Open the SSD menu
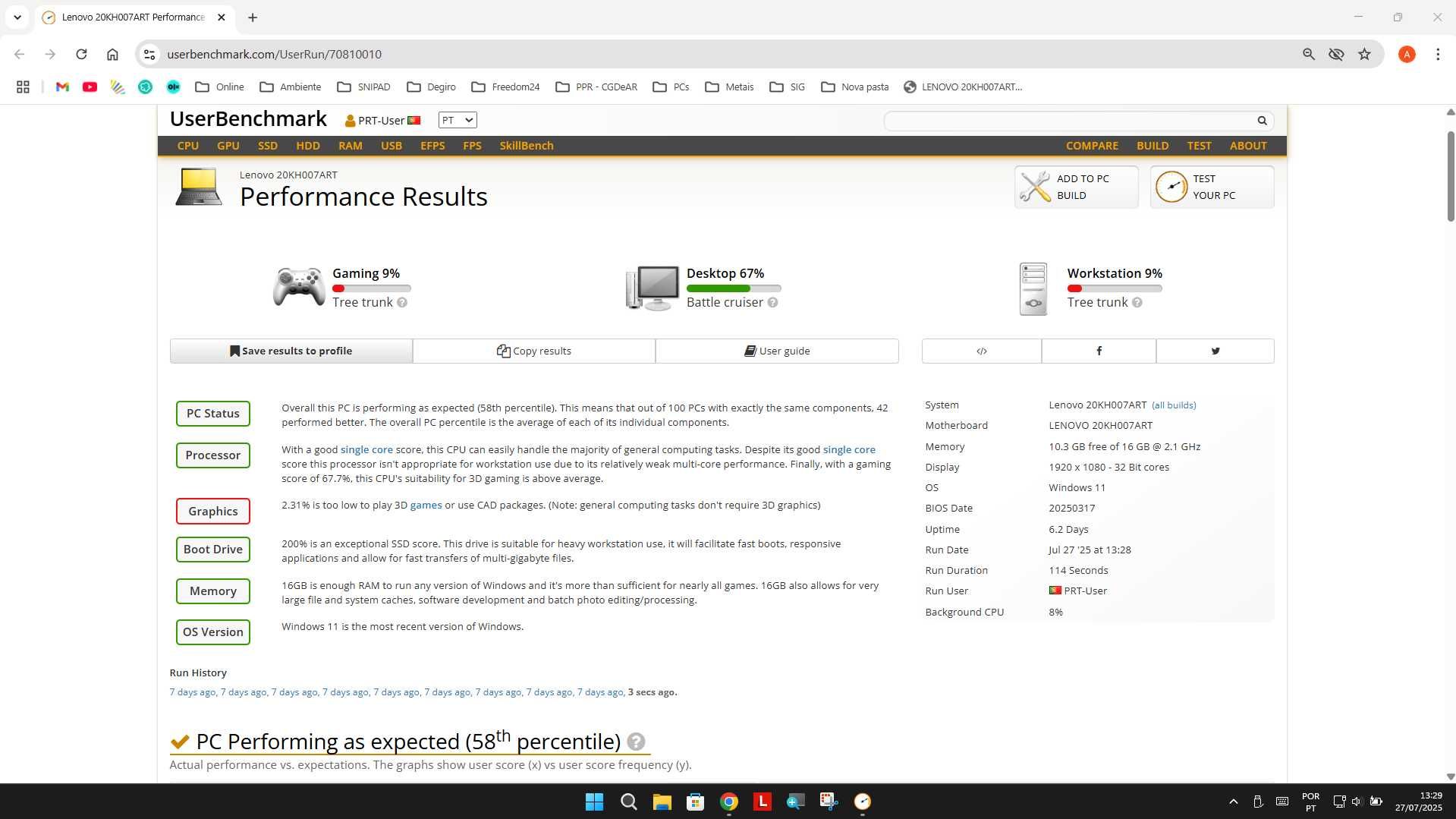 (x=267, y=146)
